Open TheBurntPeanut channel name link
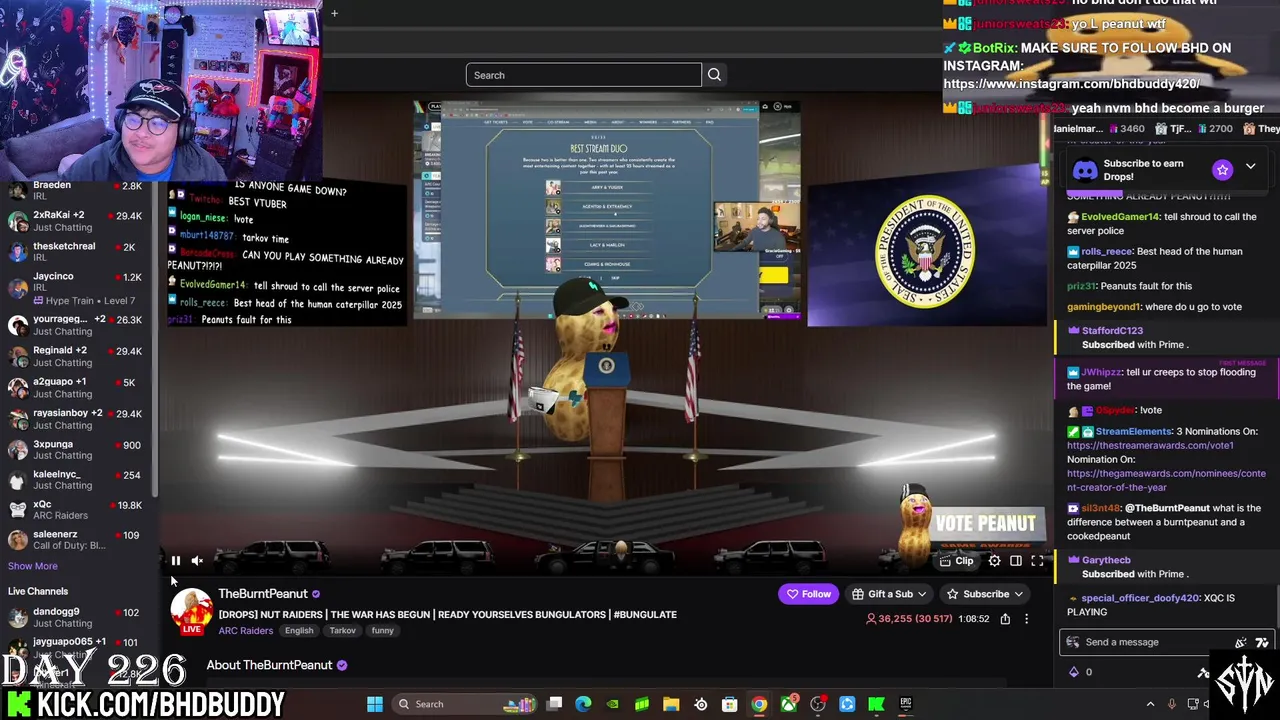The width and height of the screenshot is (1280, 720). (x=263, y=594)
